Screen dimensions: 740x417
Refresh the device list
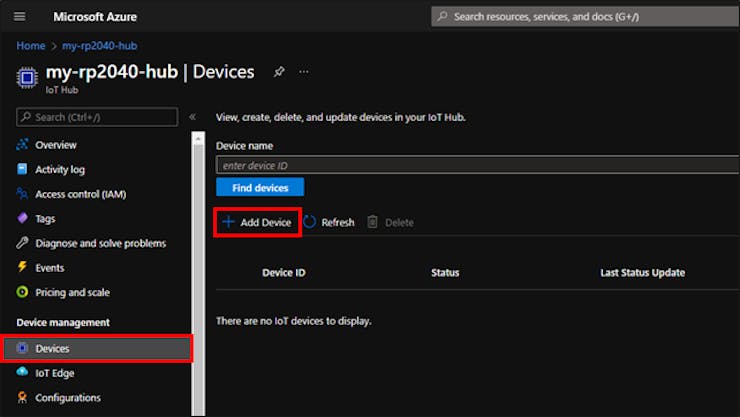(x=329, y=222)
